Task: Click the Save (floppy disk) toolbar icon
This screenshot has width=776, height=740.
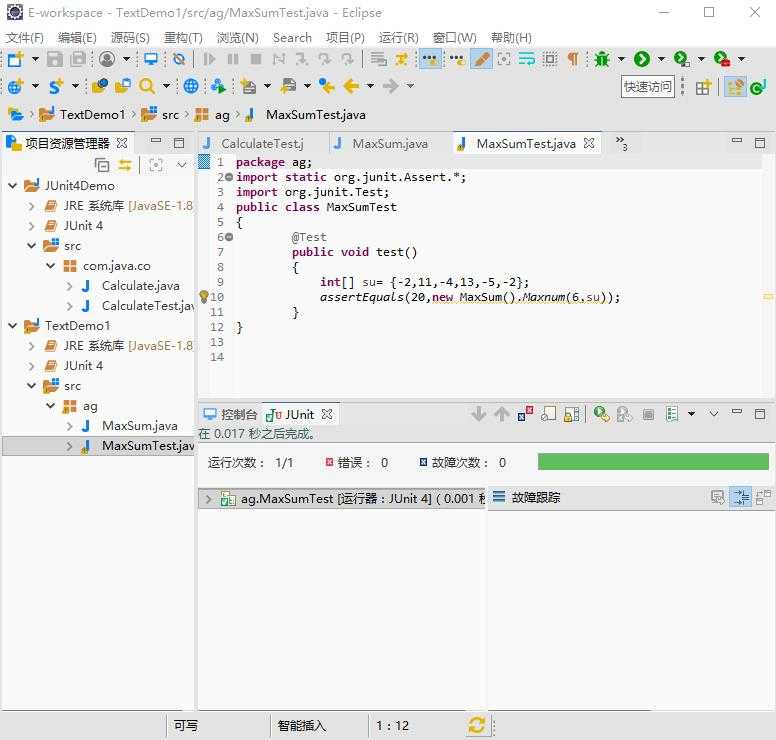Action: tap(54, 59)
